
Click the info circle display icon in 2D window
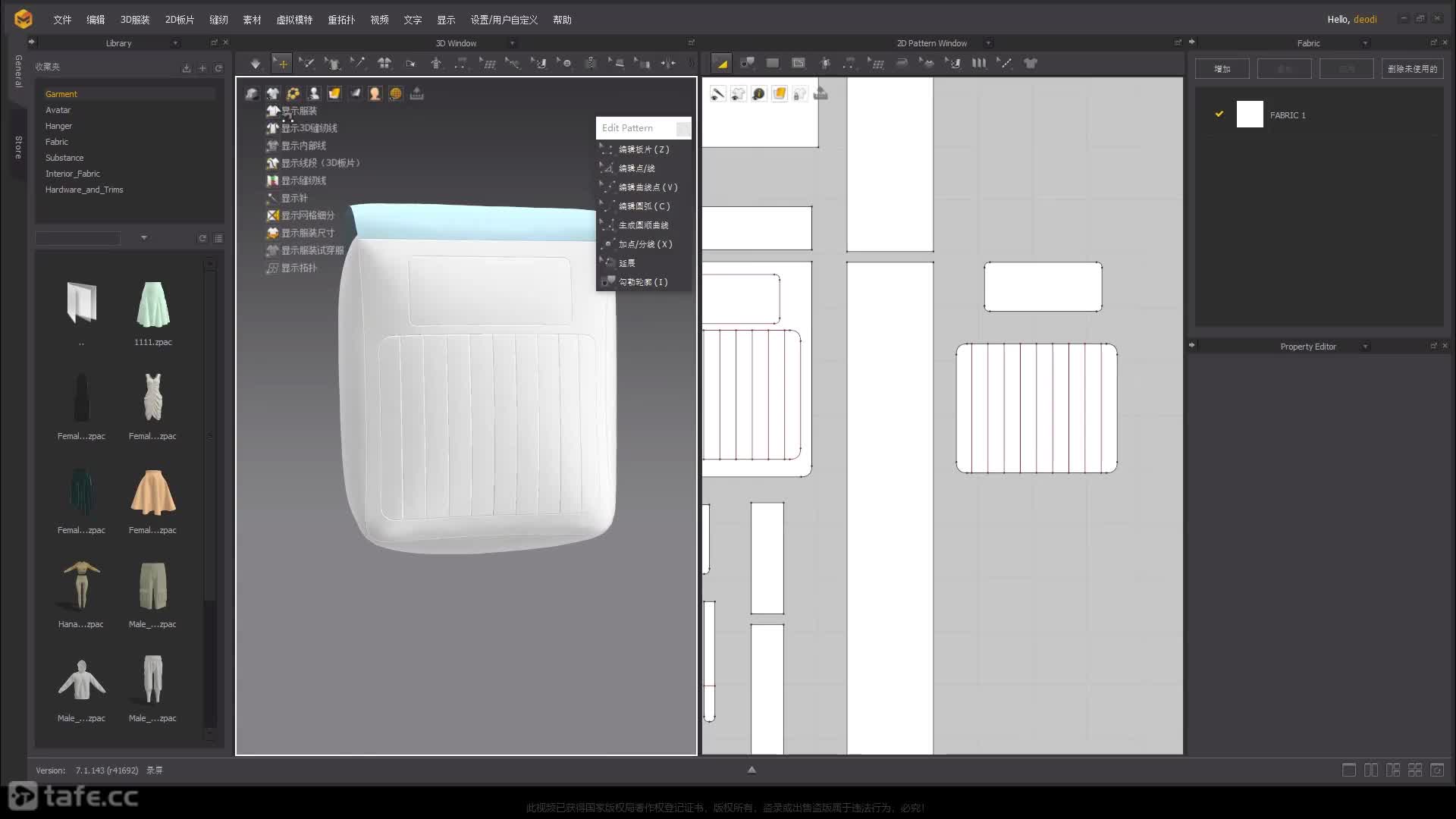click(758, 94)
